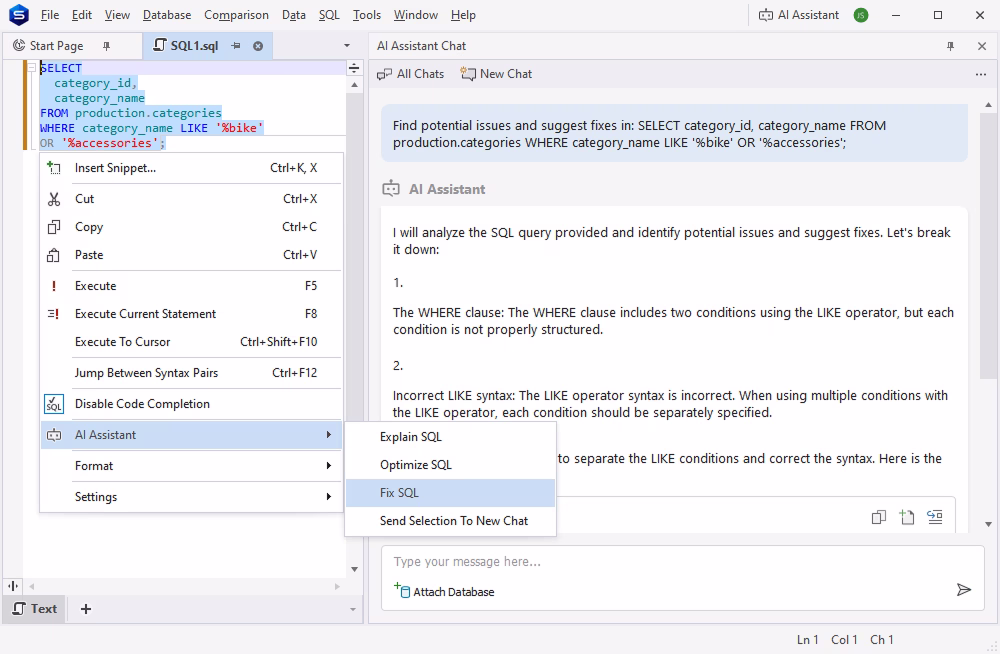
Task: Open the AI Assistant toolbar button
Action: coord(798,15)
